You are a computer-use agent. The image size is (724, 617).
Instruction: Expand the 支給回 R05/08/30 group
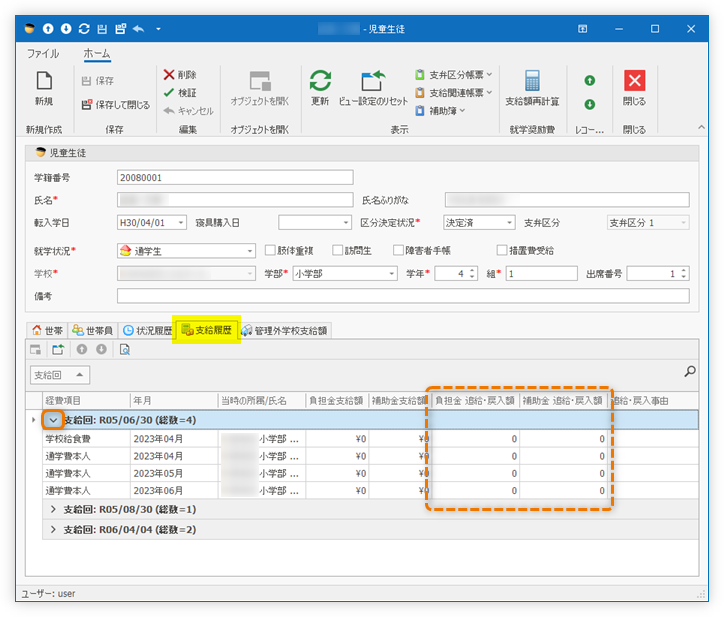coord(53,509)
